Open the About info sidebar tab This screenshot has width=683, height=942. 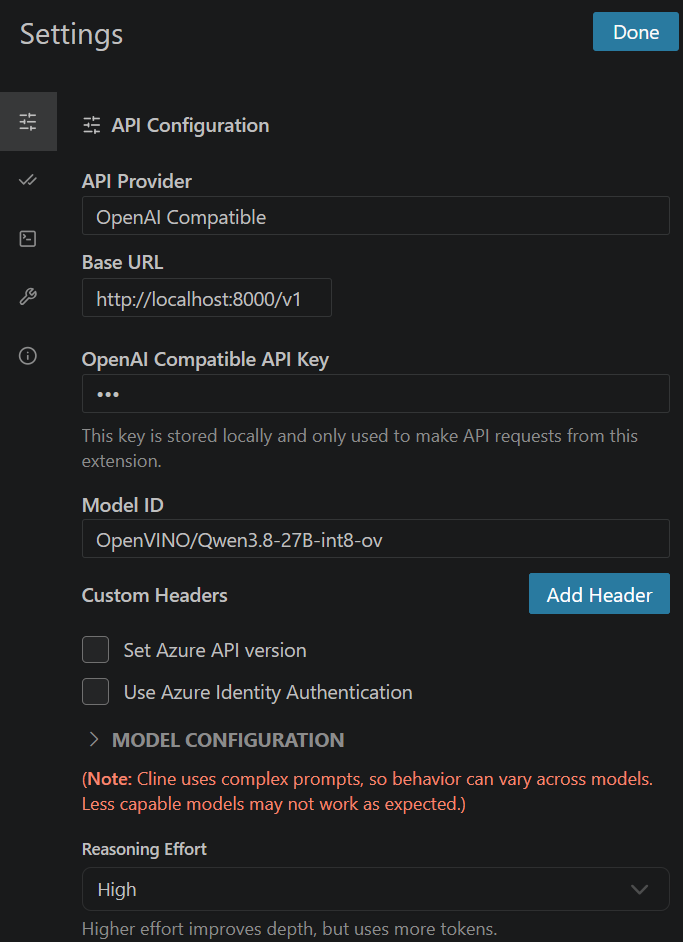coord(28,356)
